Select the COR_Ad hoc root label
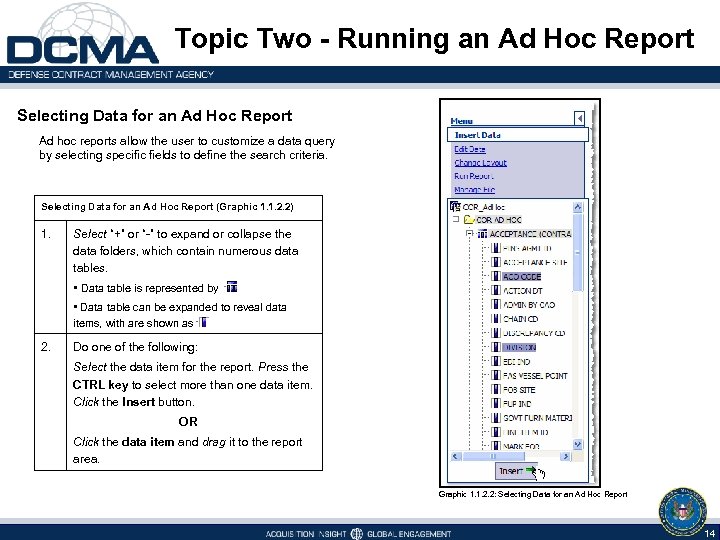 [484, 207]
